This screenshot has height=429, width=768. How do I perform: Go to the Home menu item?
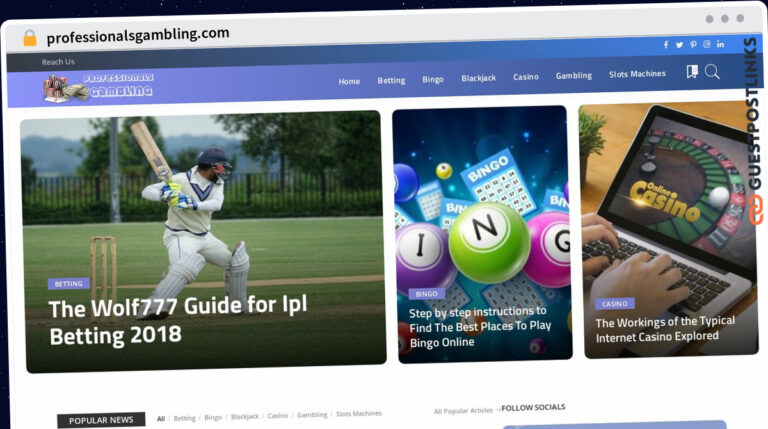[x=349, y=81]
